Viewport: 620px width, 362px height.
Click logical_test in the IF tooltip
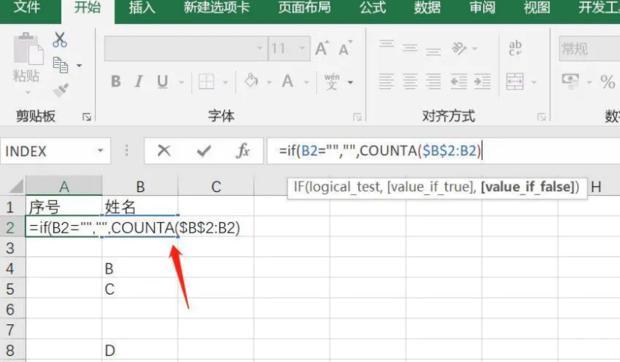[345, 187]
